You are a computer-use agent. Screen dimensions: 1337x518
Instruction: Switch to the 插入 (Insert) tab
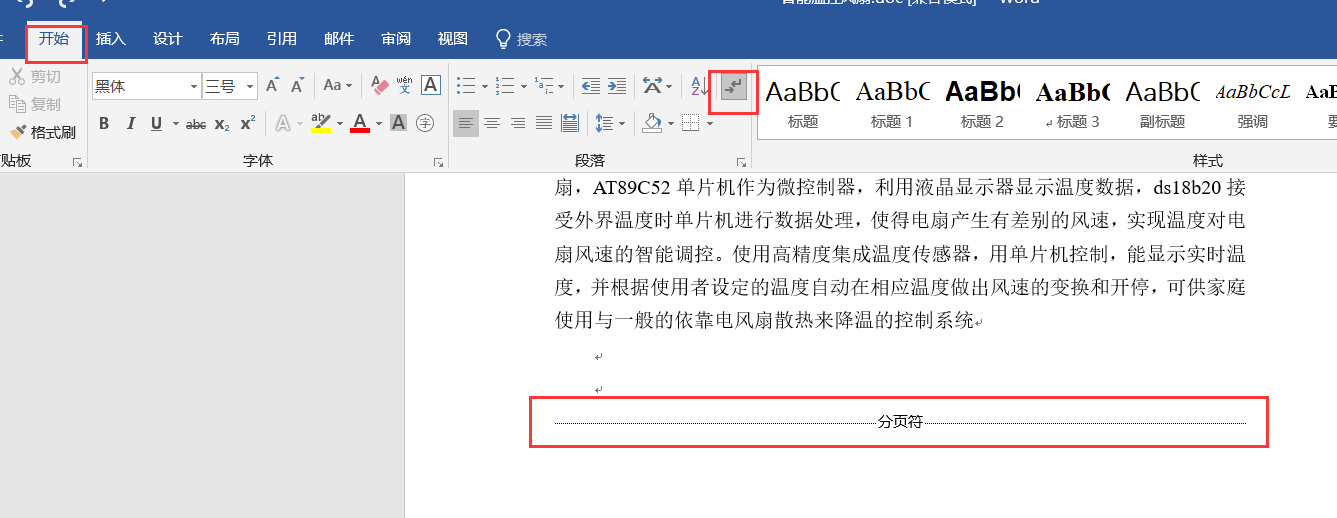pyautogui.click(x=111, y=39)
